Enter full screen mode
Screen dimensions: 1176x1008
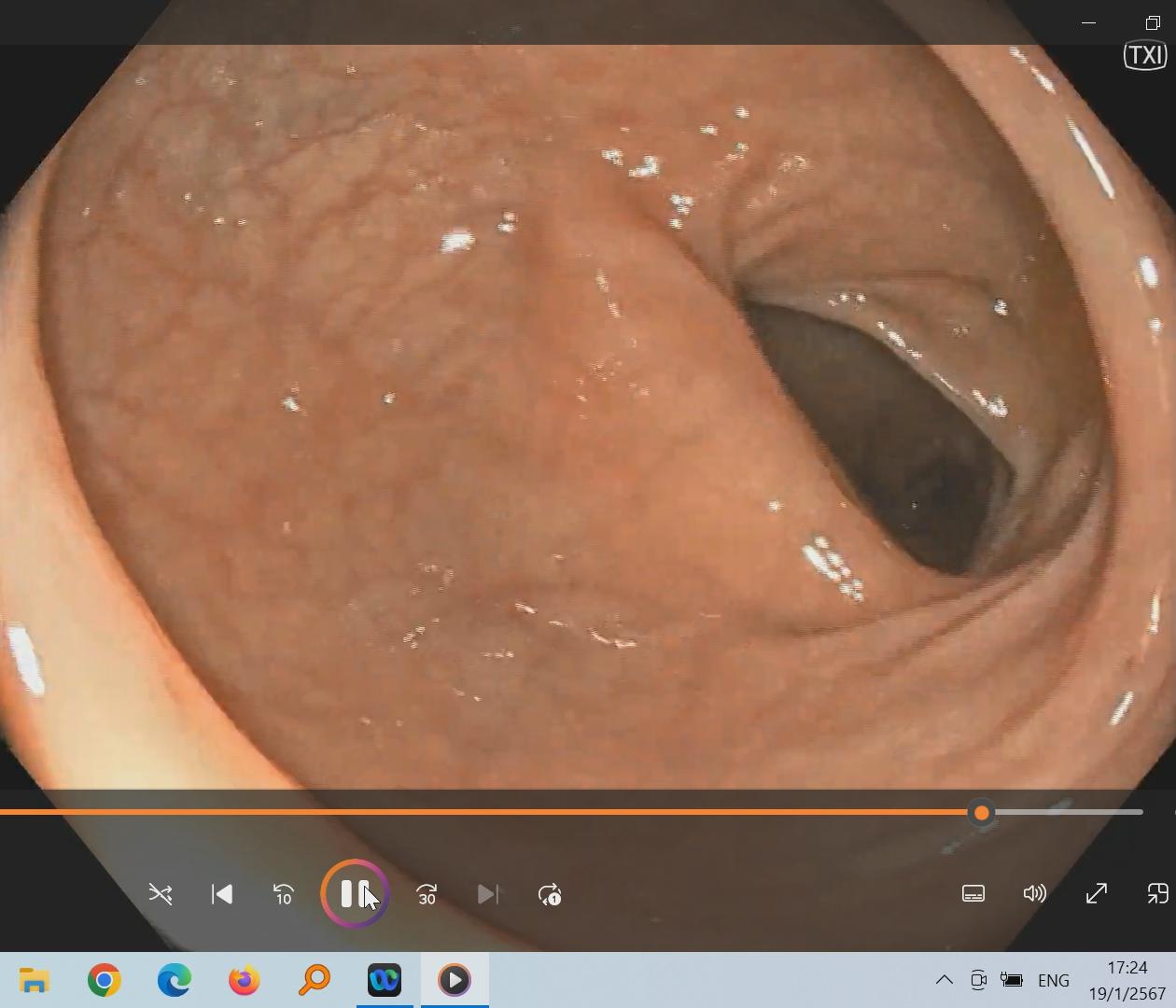point(1097,893)
